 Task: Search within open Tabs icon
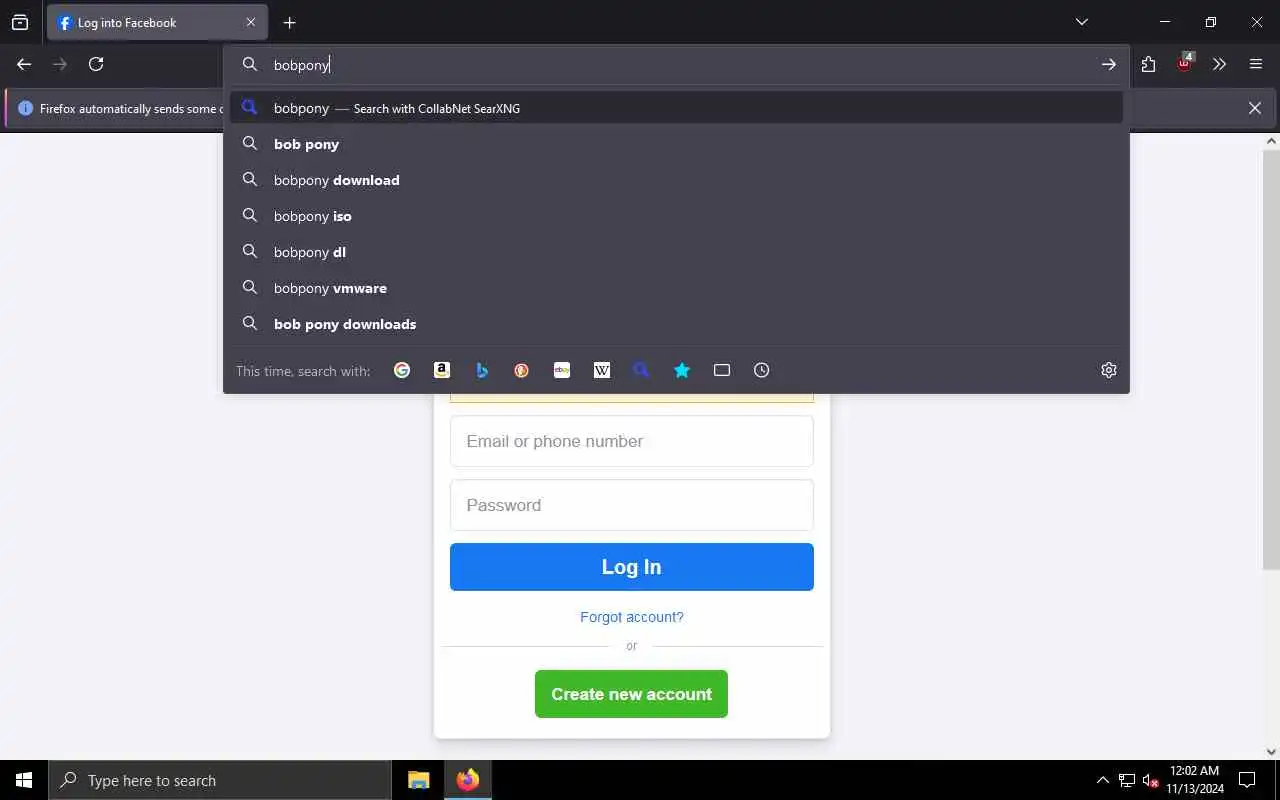tap(722, 370)
